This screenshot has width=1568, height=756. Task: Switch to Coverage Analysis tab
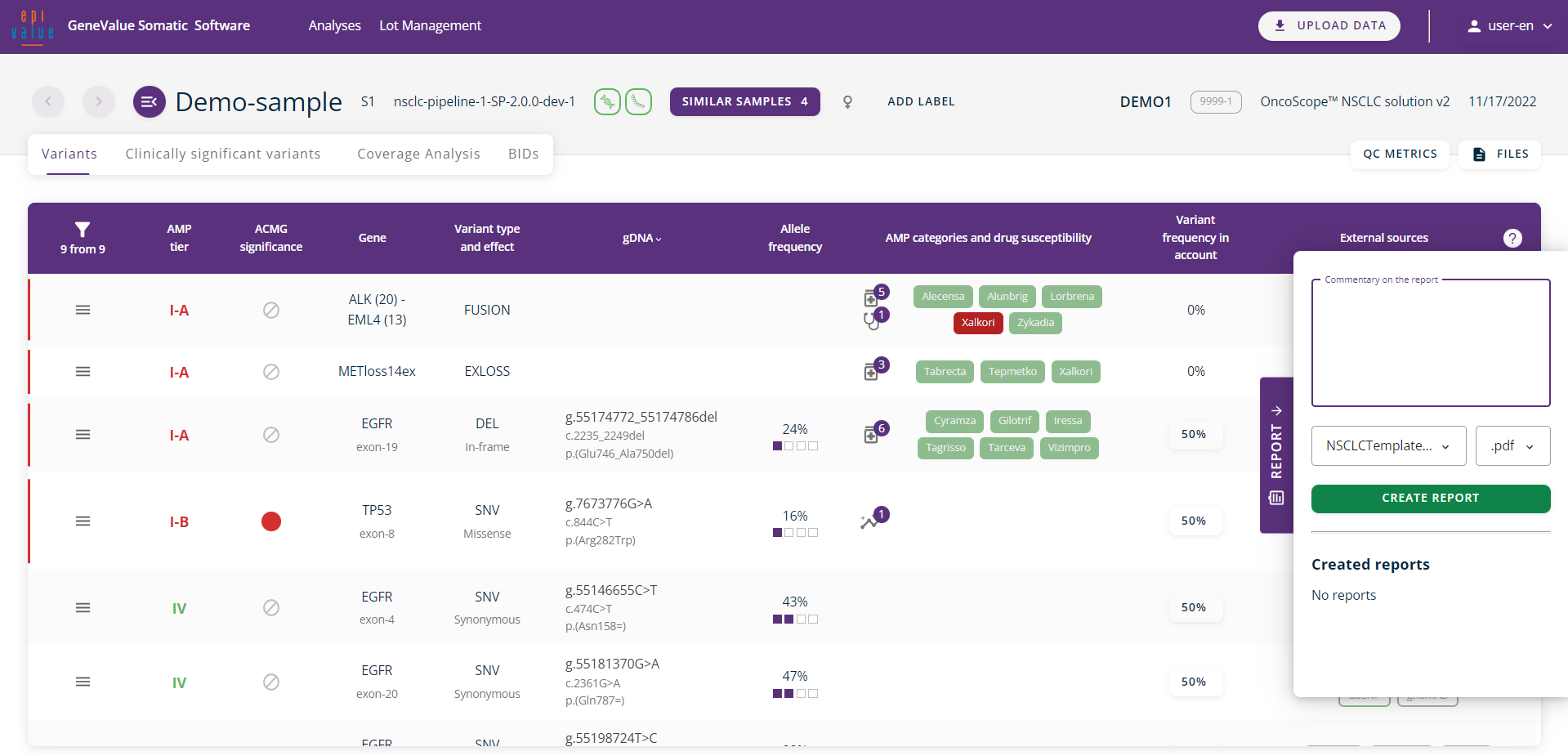[418, 154]
